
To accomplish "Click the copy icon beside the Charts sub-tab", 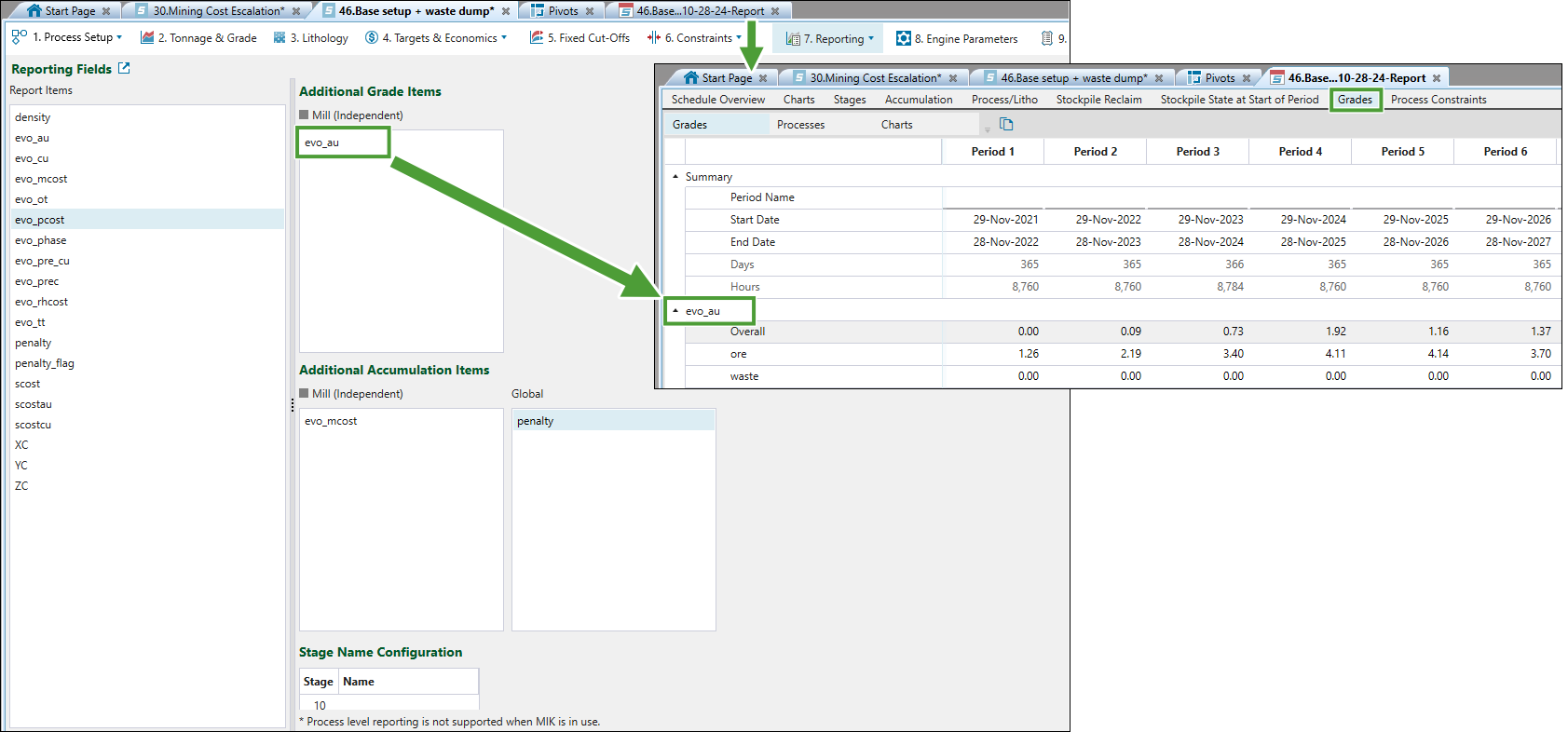I will click(x=1006, y=124).
